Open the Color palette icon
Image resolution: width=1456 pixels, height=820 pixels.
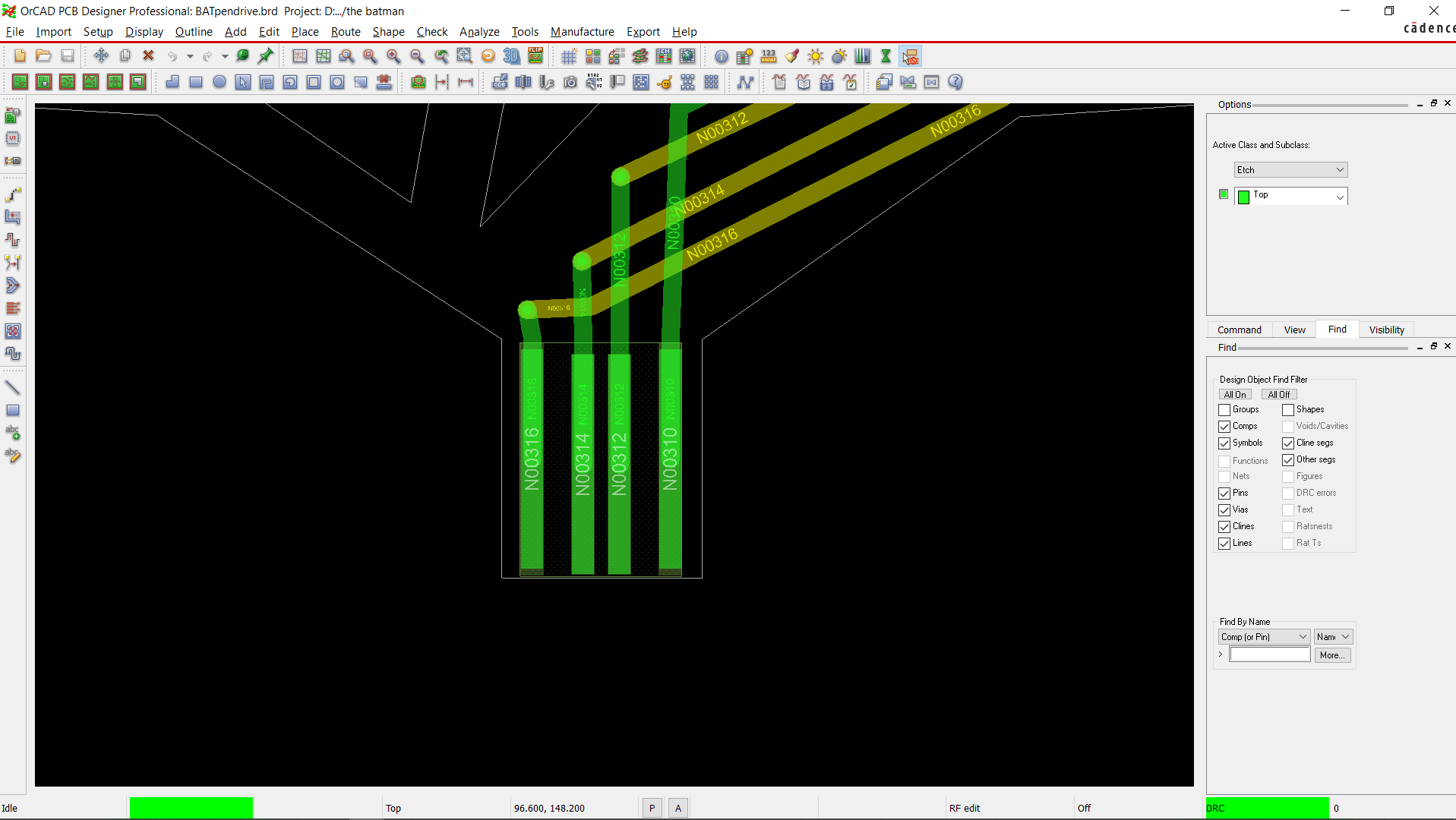click(593, 56)
